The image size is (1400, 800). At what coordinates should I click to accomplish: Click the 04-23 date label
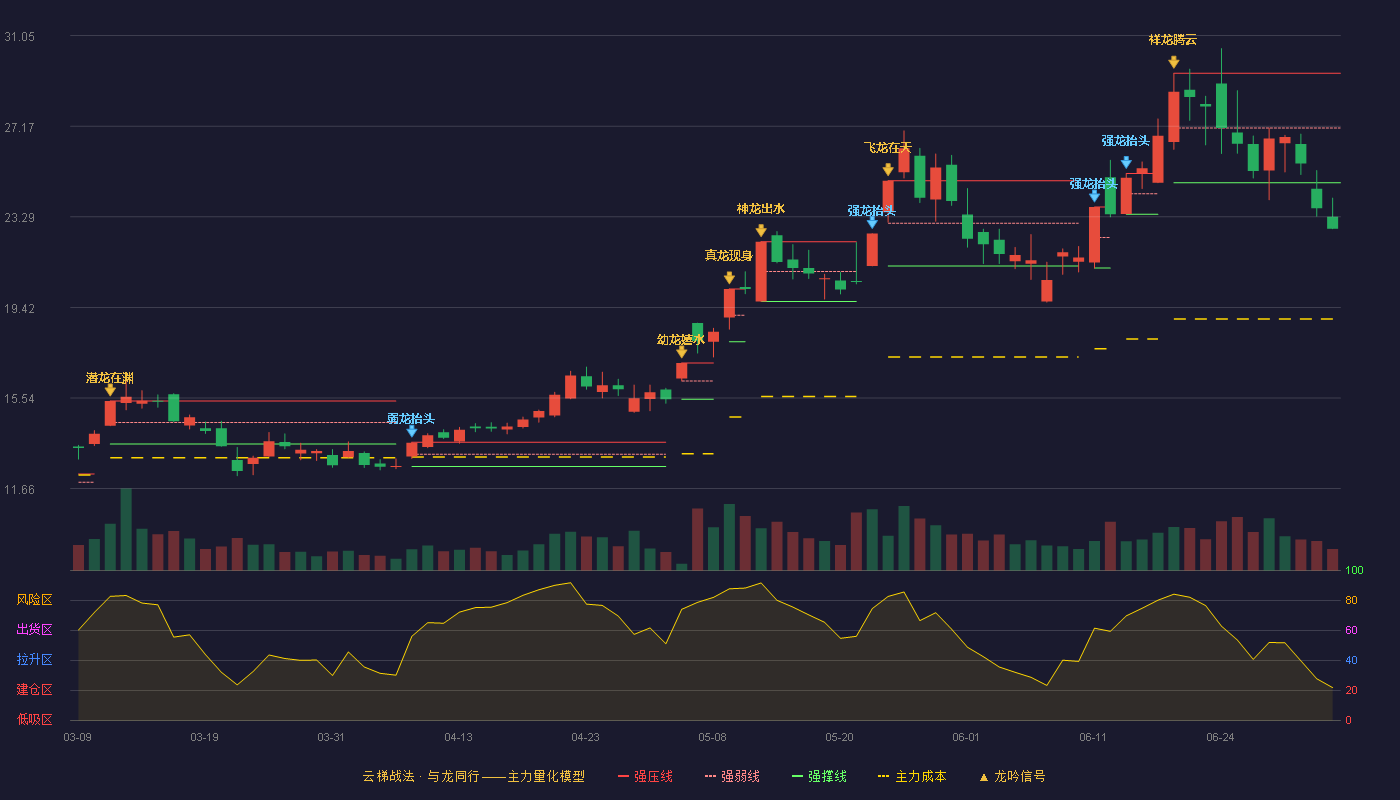[x=585, y=737]
